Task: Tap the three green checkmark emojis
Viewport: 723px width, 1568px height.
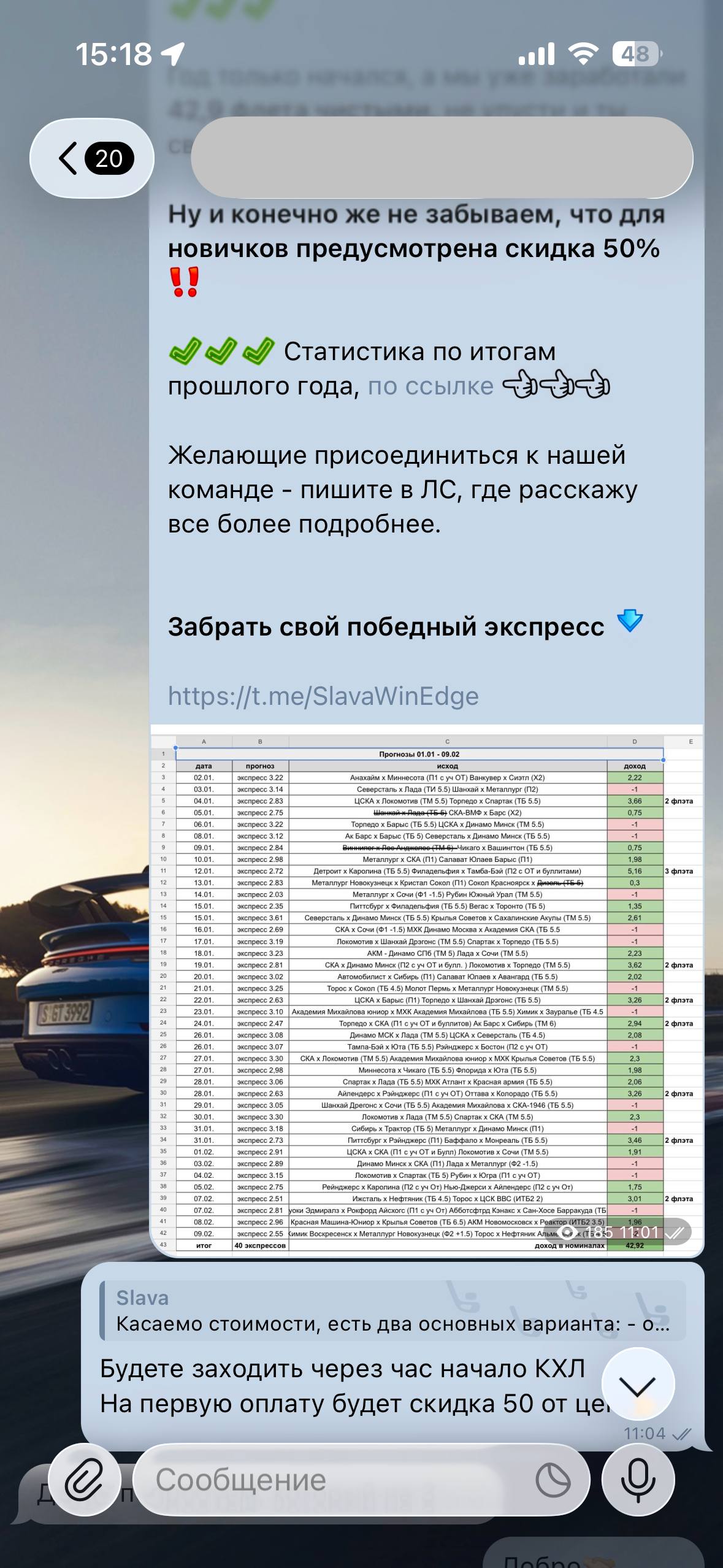Action: pyautogui.click(x=221, y=352)
